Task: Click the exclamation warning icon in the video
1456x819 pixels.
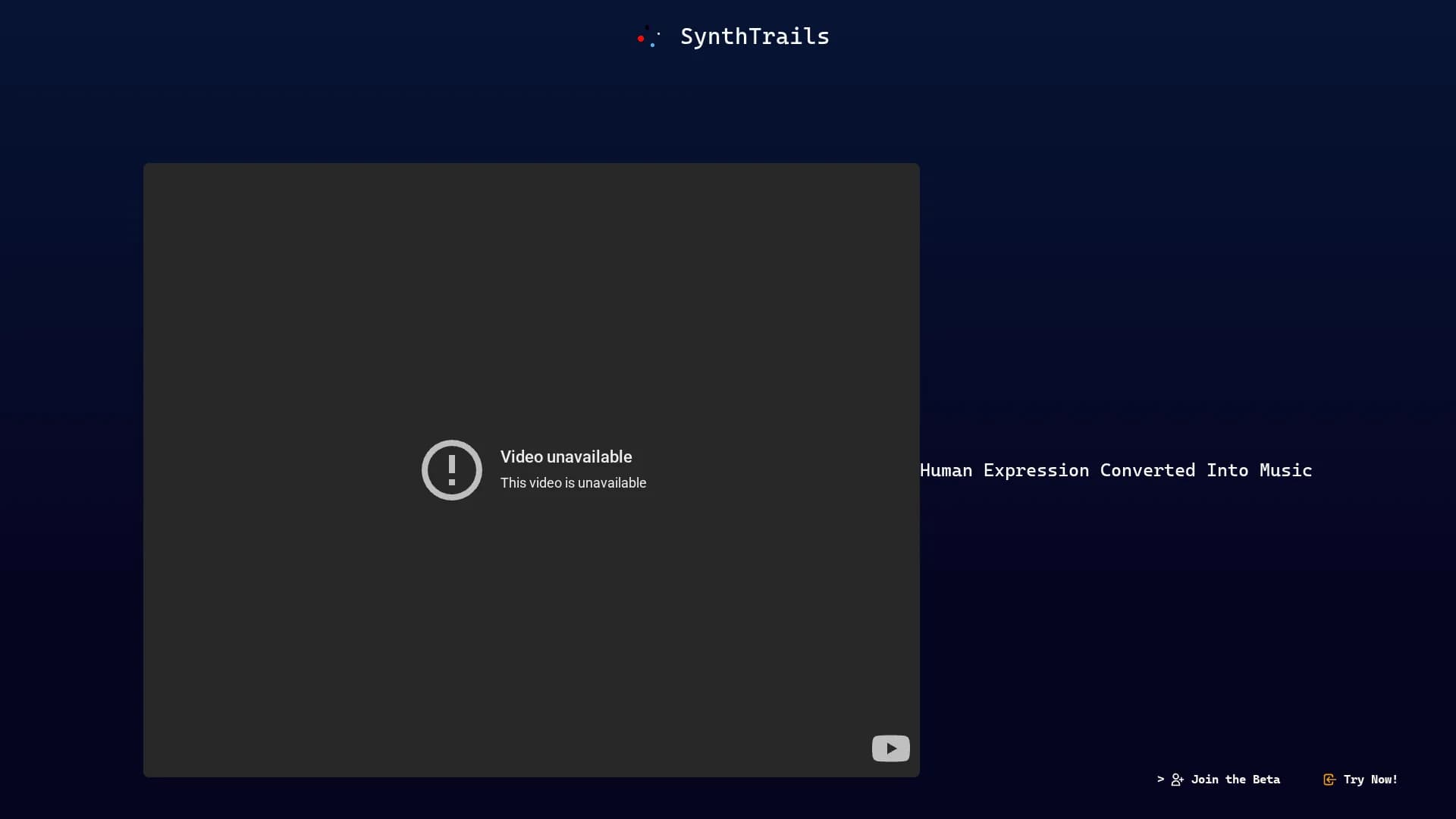Action: pyautogui.click(x=452, y=470)
